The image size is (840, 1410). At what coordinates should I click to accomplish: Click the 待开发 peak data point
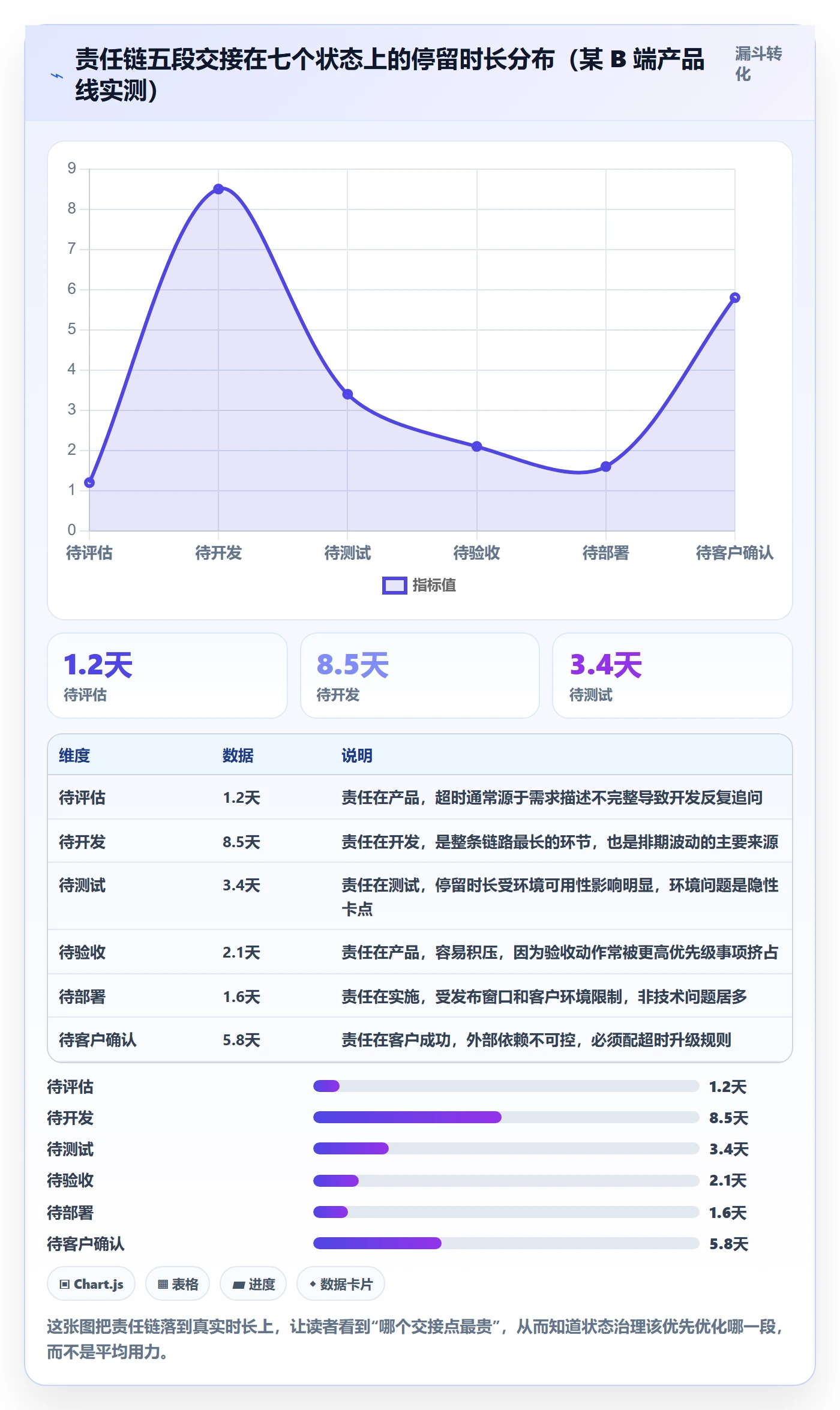point(218,189)
